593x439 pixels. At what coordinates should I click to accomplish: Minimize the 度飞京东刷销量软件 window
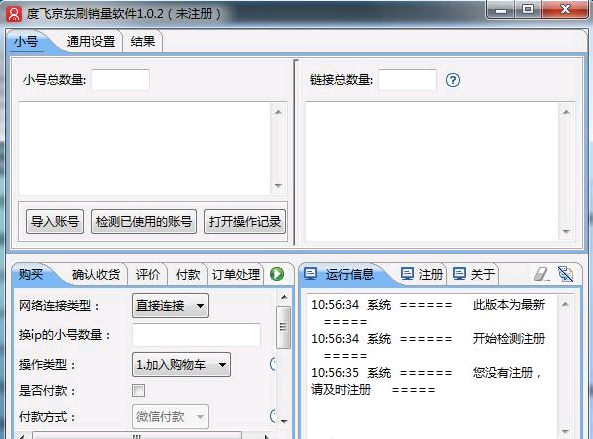pos(501,9)
